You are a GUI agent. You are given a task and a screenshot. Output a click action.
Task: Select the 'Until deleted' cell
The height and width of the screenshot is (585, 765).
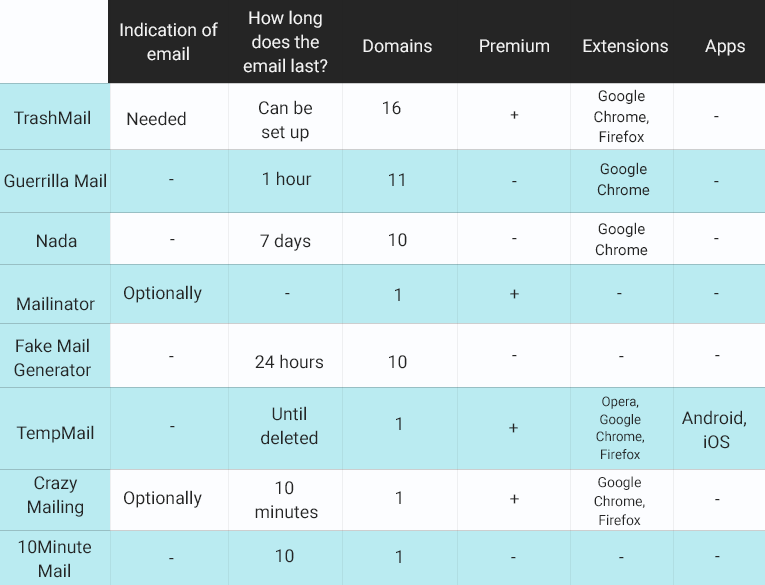289,426
